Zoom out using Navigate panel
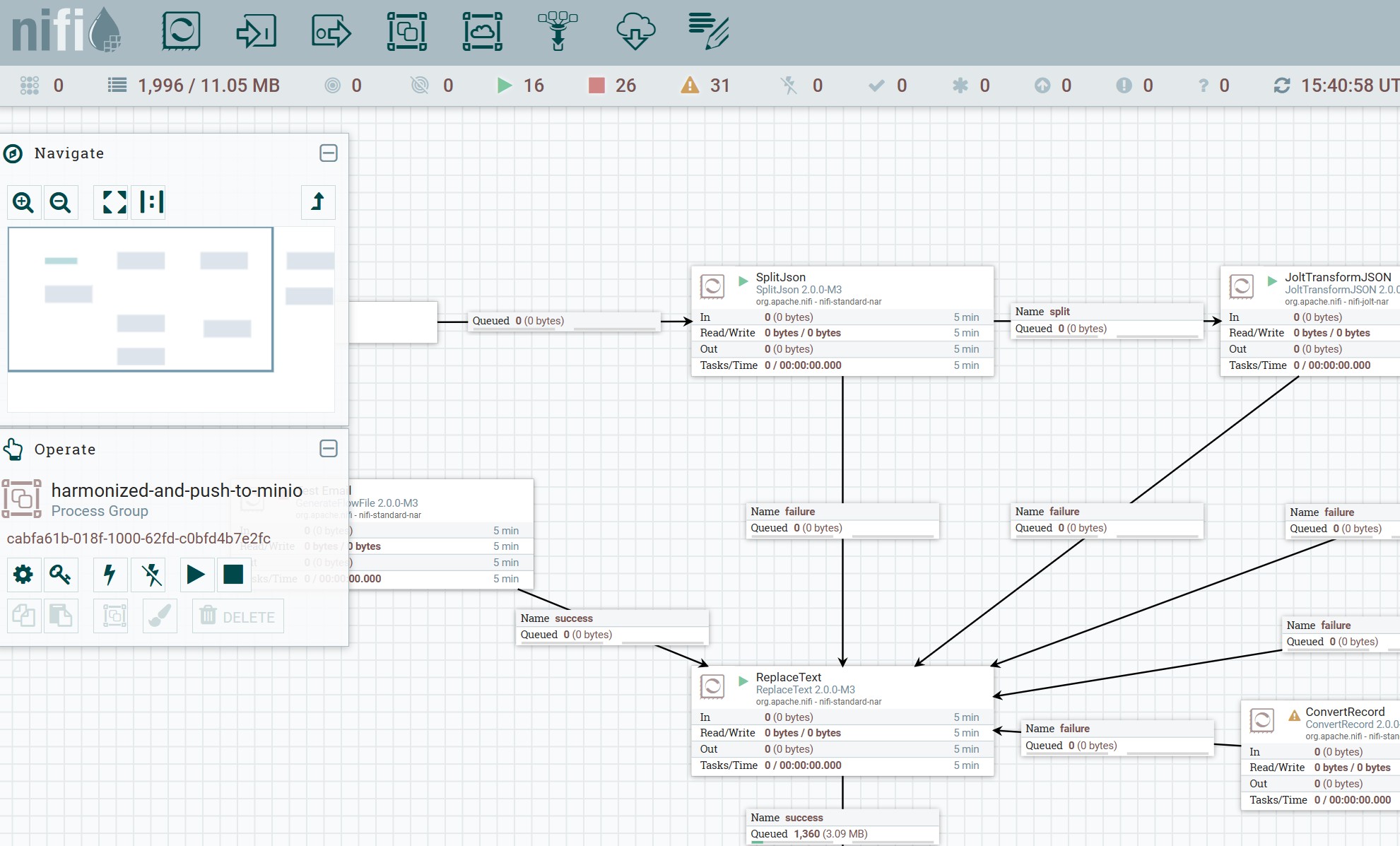Viewport: 1400px width, 846px height. [x=61, y=202]
